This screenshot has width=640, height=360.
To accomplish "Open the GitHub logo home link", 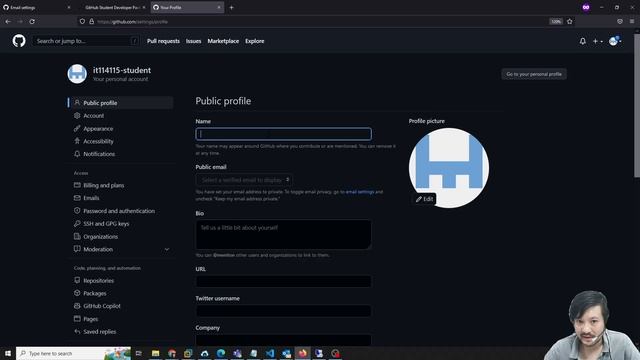I will pyautogui.click(x=19, y=41).
